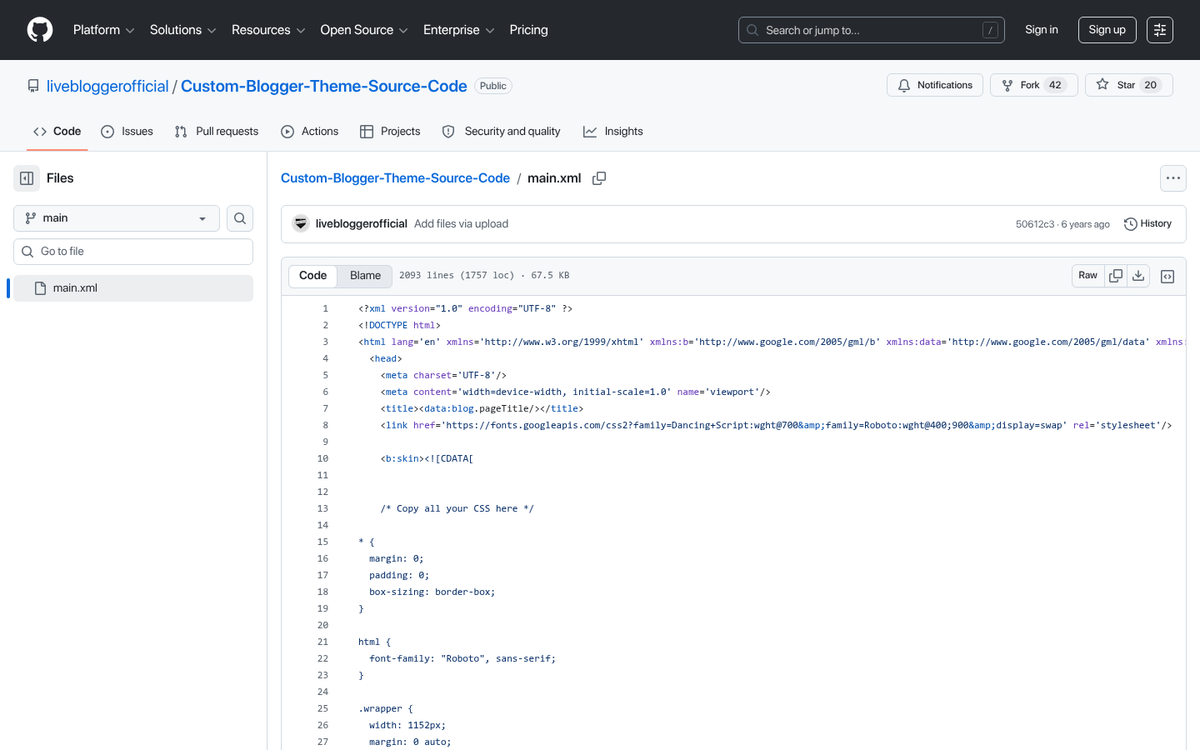This screenshot has height=750, width=1200.
Task: Copy raw file contents icon
Action: [1116, 276]
